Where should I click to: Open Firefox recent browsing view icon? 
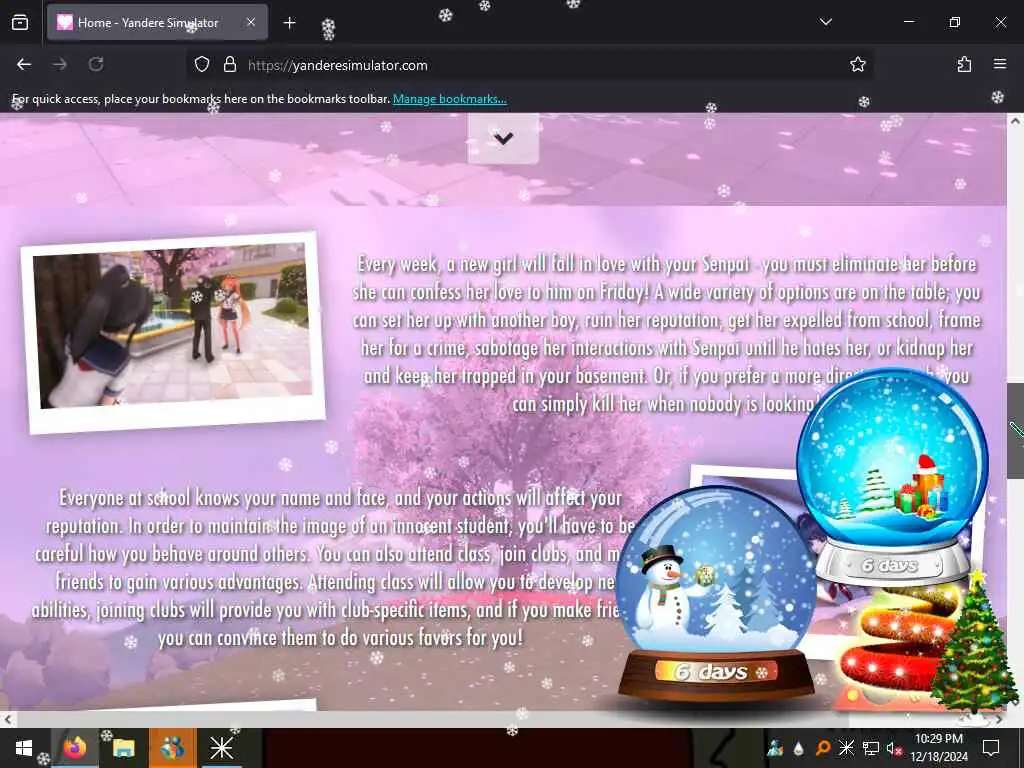click(20, 22)
